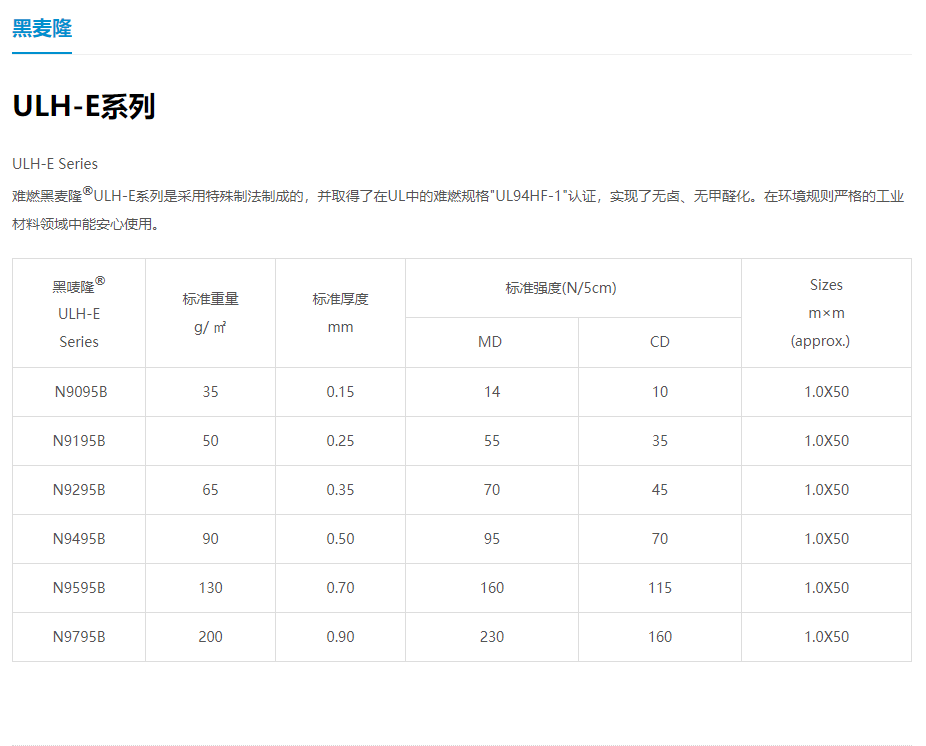
Task: Click size 1.0X50 in N9095B row
Action: [826, 392]
